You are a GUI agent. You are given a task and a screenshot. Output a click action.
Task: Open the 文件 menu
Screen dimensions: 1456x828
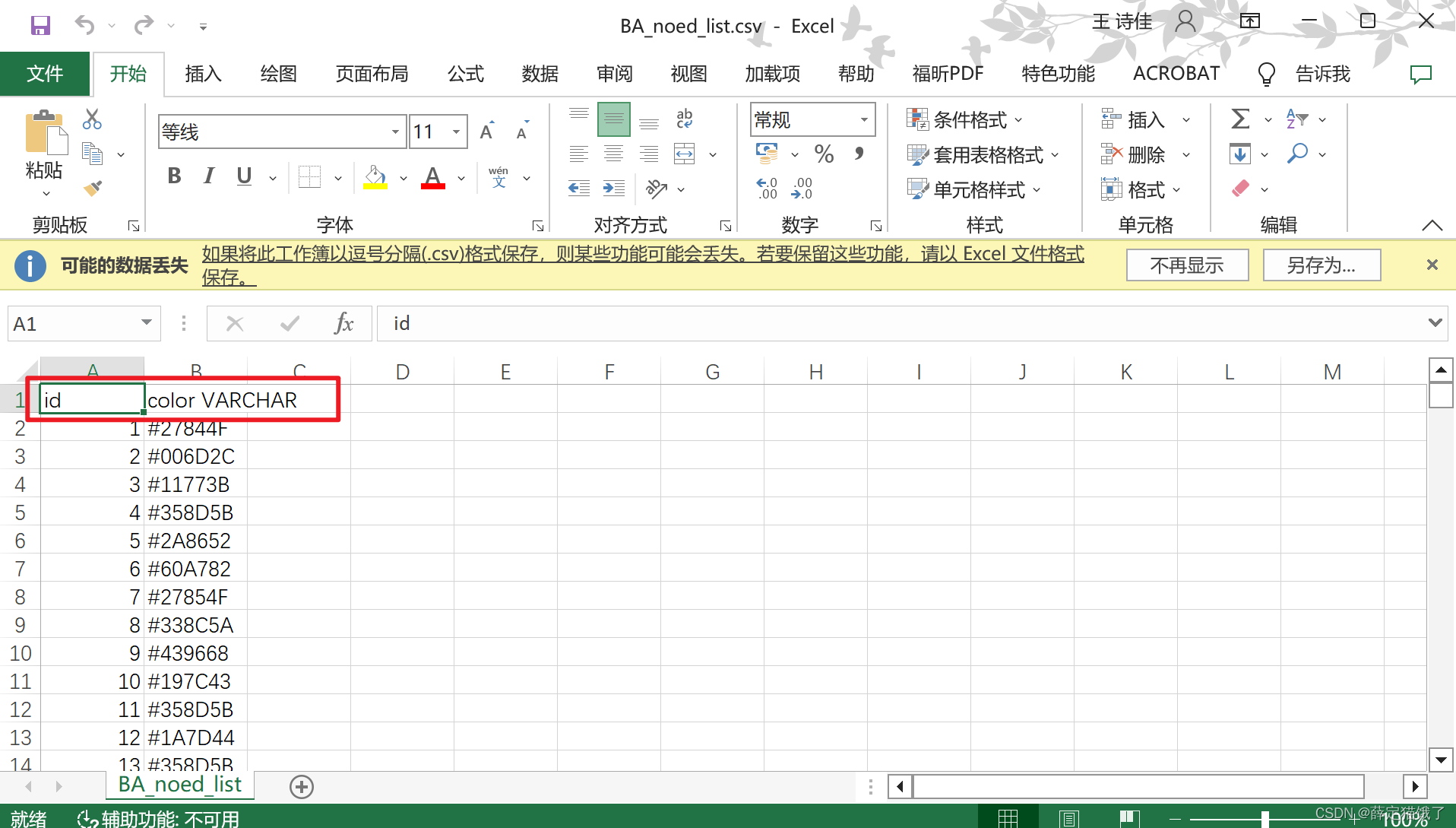tap(46, 74)
